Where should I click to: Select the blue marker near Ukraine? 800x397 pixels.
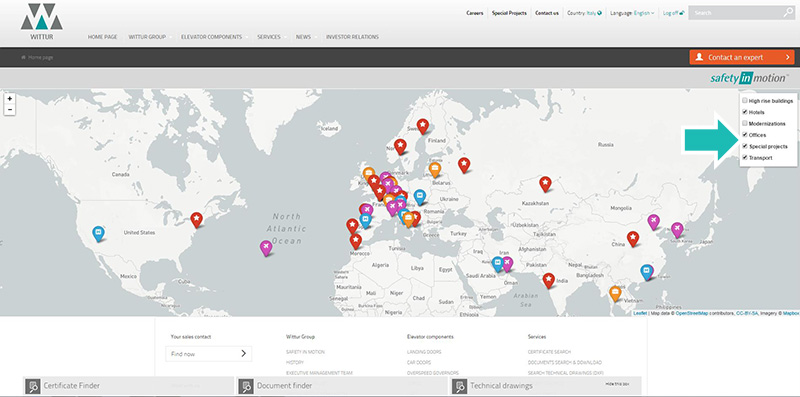[419, 197]
